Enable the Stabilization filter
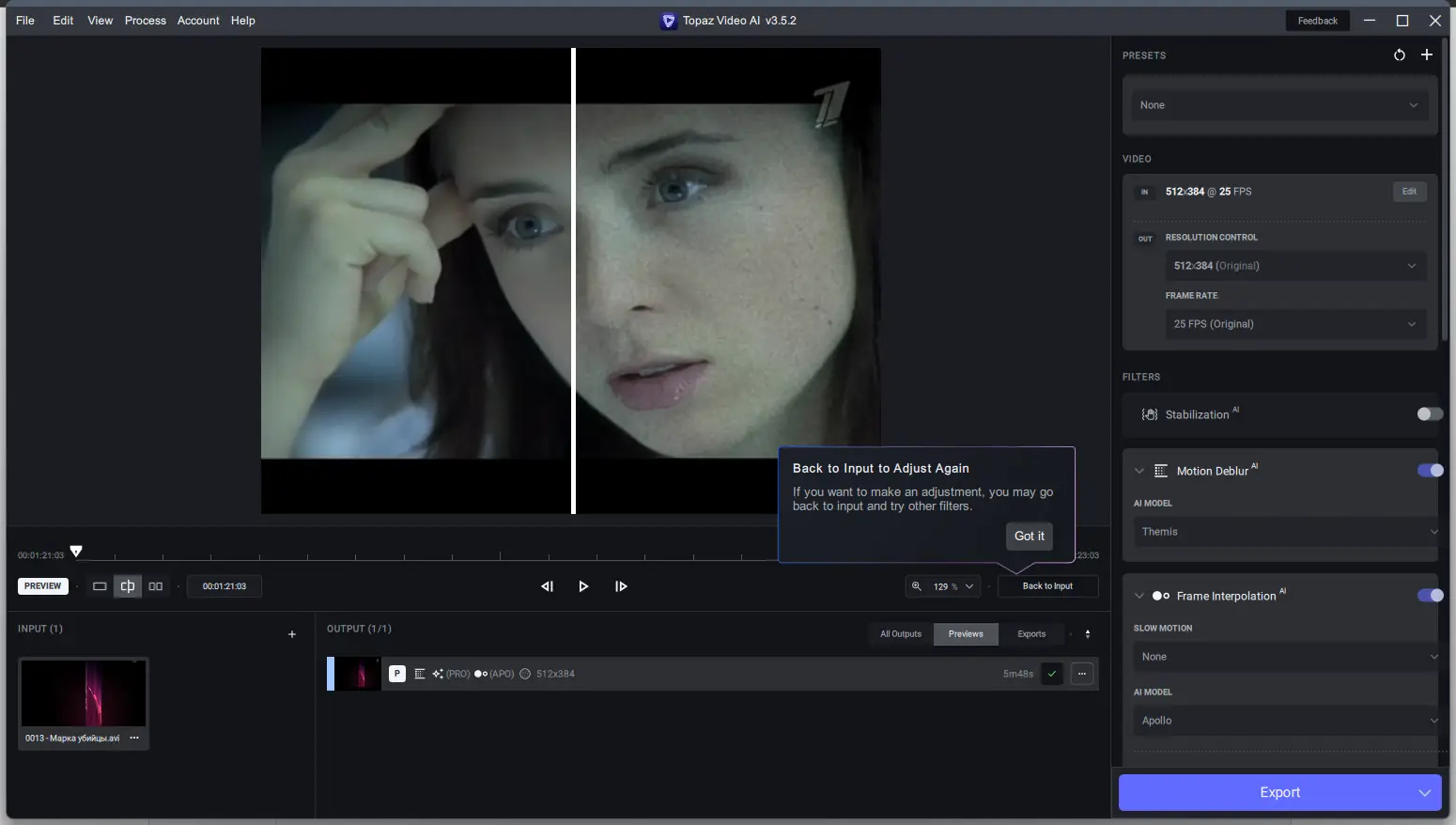This screenshot has height=825, width=1456. coord(1429,414)
